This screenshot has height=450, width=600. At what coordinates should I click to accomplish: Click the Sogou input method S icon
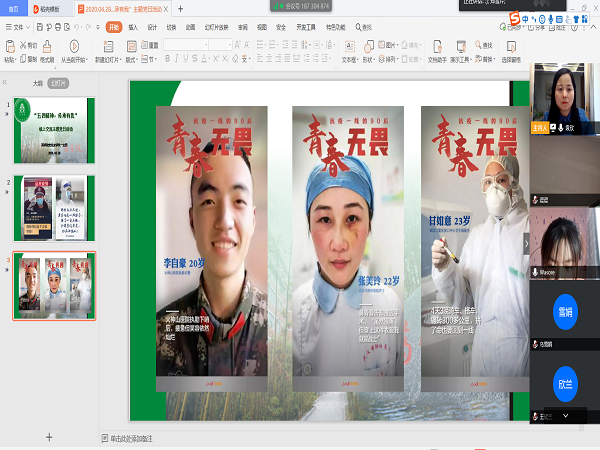(513, 18)
